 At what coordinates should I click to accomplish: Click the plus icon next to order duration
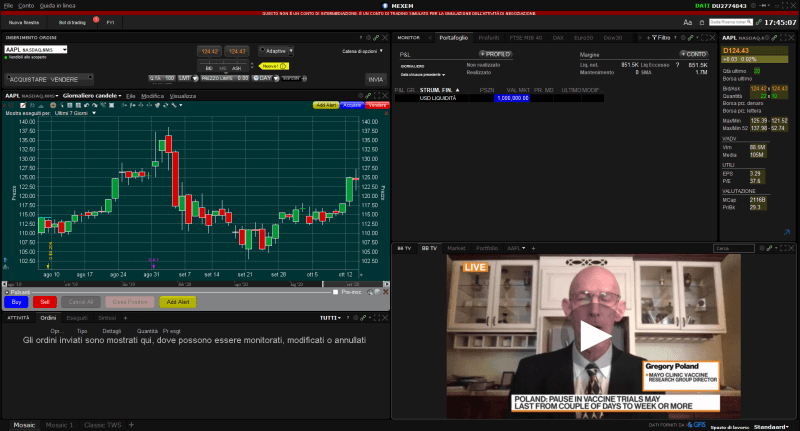point(305,79)
